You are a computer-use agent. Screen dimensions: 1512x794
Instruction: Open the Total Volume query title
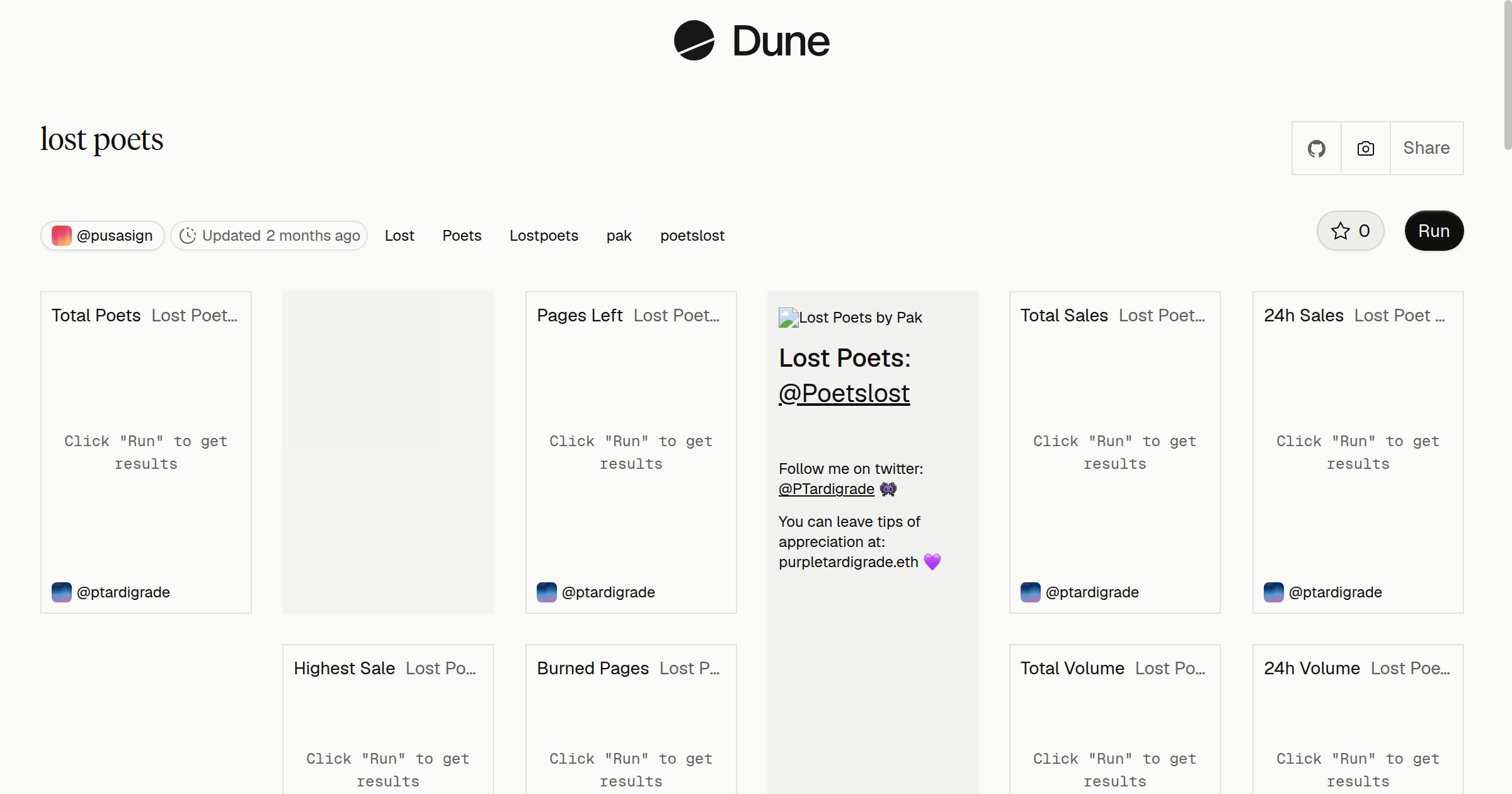pos(1072,669)
